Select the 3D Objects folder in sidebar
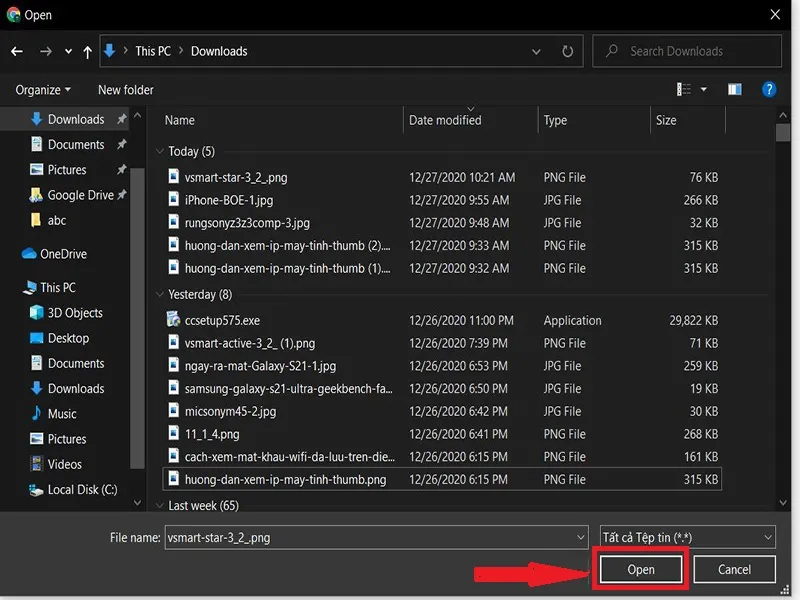The image size is (800, 600). tap(75, 313)
